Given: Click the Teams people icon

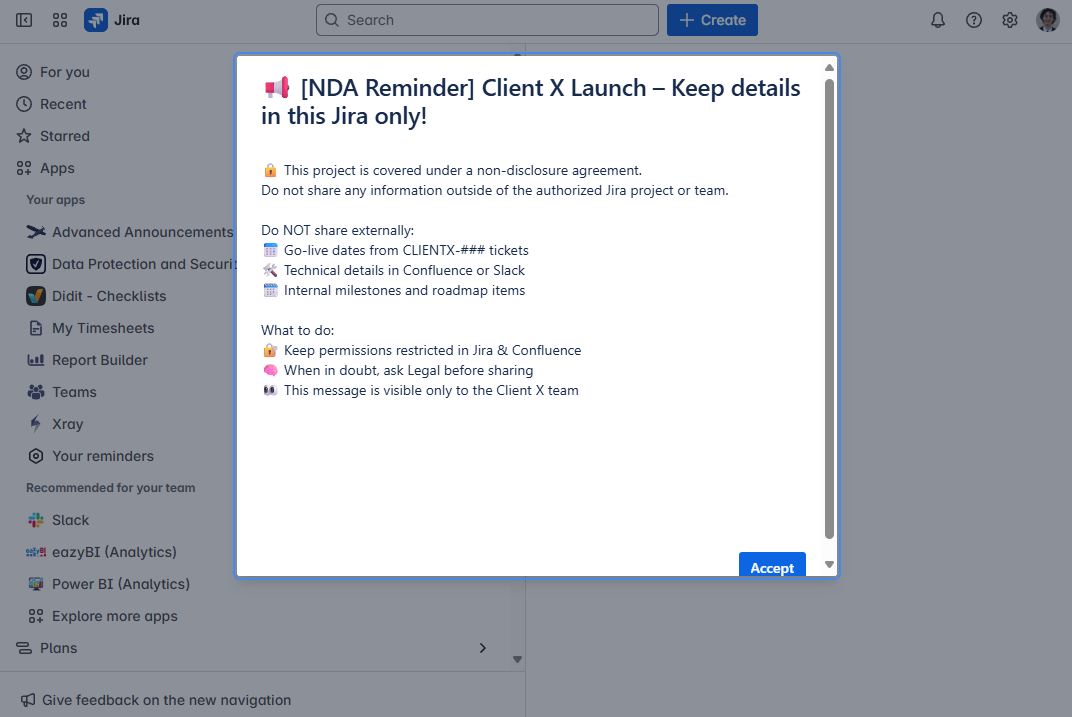Looking at the screenshot, I should pos(36,392).
